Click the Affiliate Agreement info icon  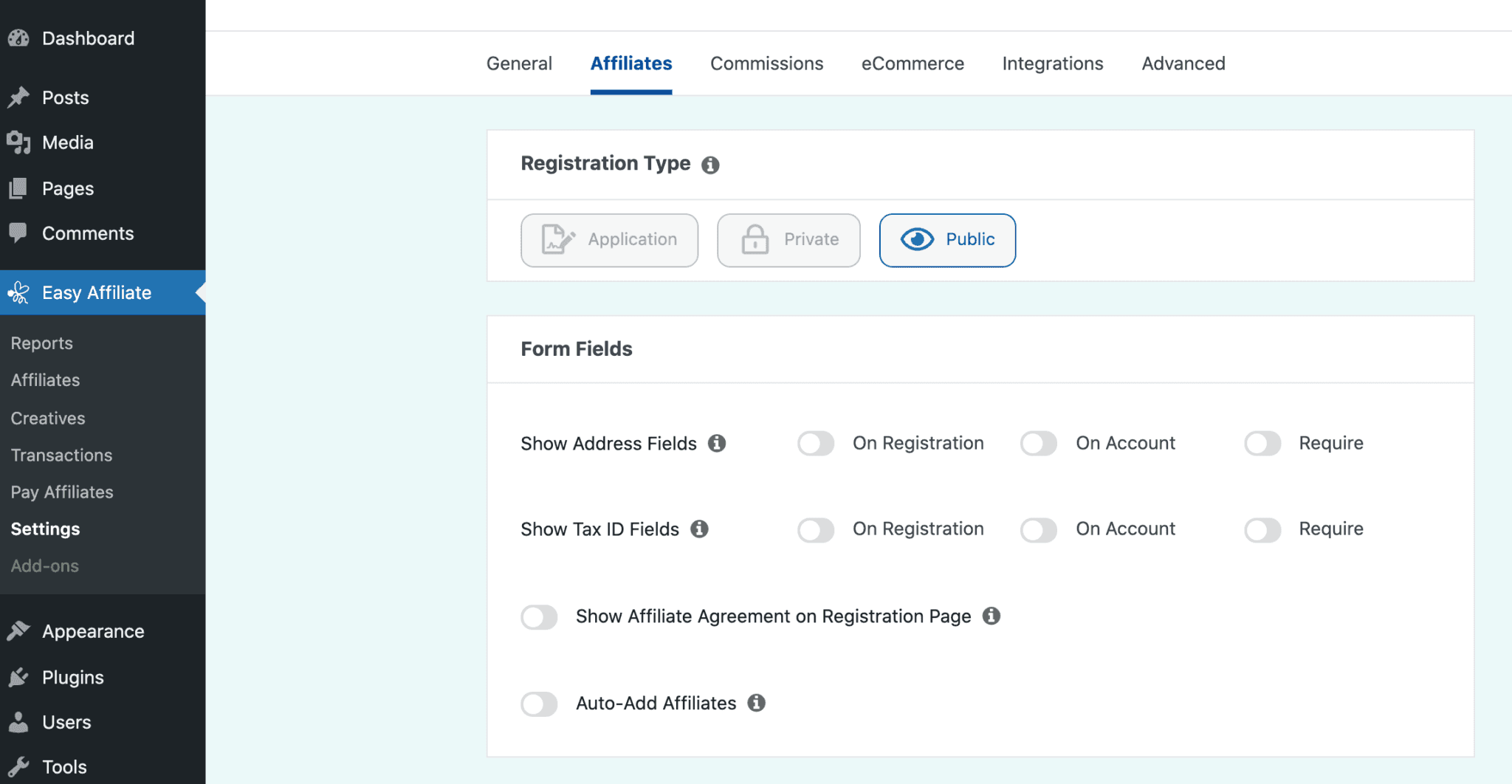(x=993, y=616)
